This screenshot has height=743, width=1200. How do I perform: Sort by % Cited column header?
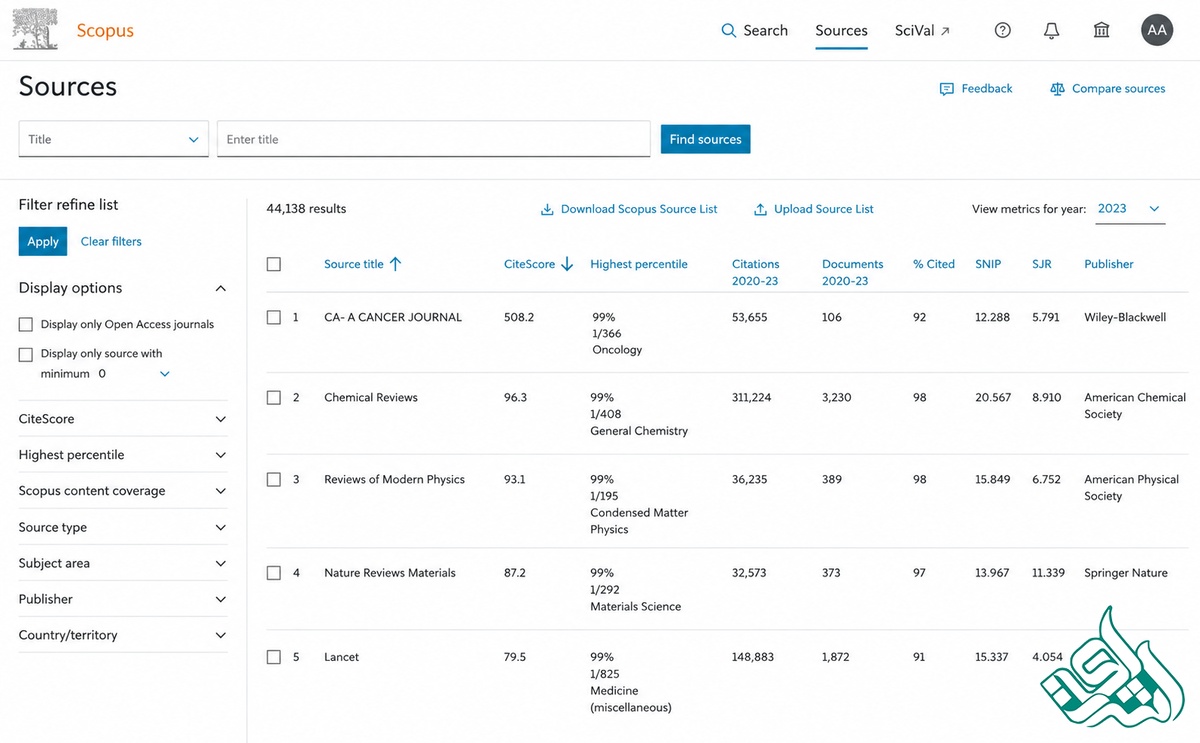(x=934, y=264)
